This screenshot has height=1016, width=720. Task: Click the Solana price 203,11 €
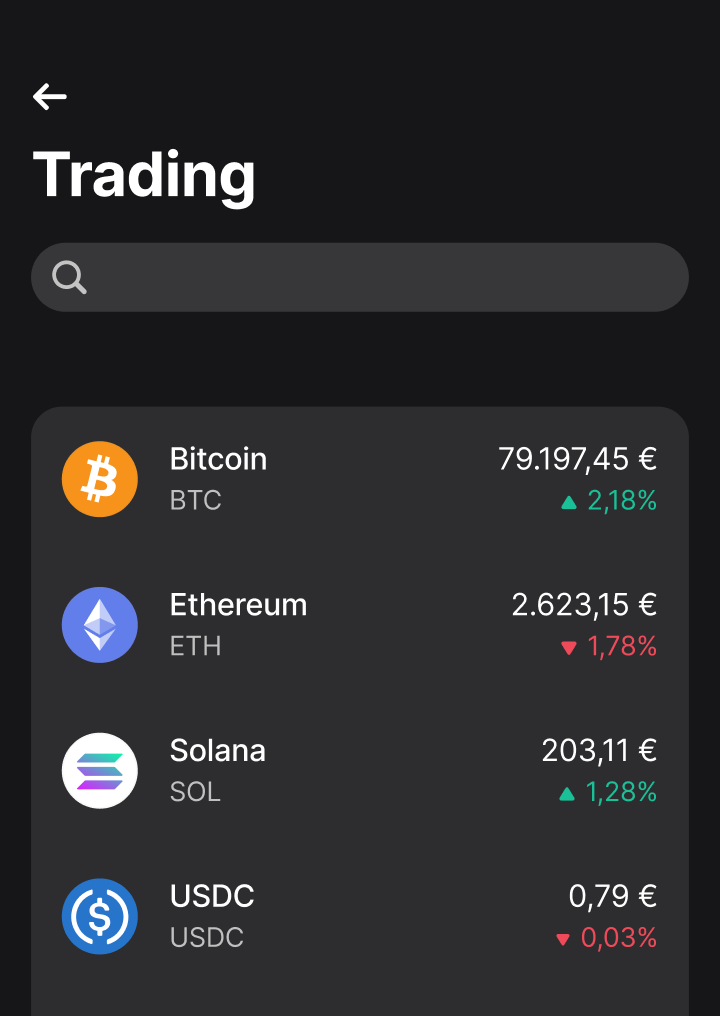pyautogui.click(x=599, y=751)
